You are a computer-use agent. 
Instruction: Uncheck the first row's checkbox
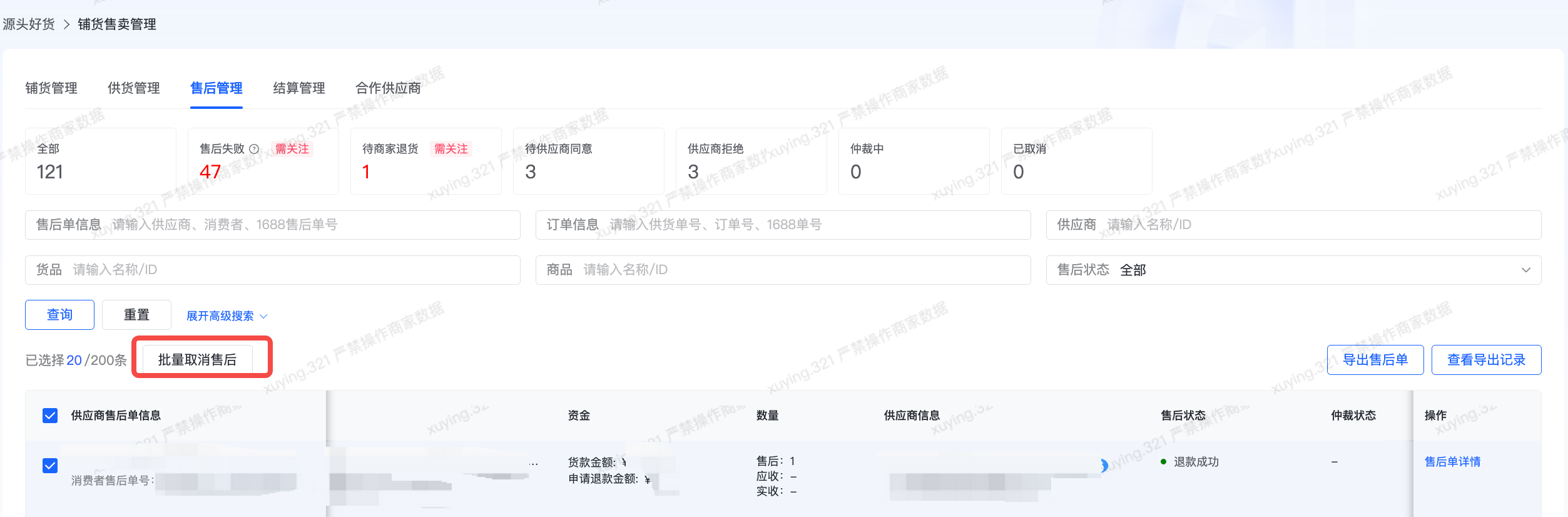click(50, 466)
